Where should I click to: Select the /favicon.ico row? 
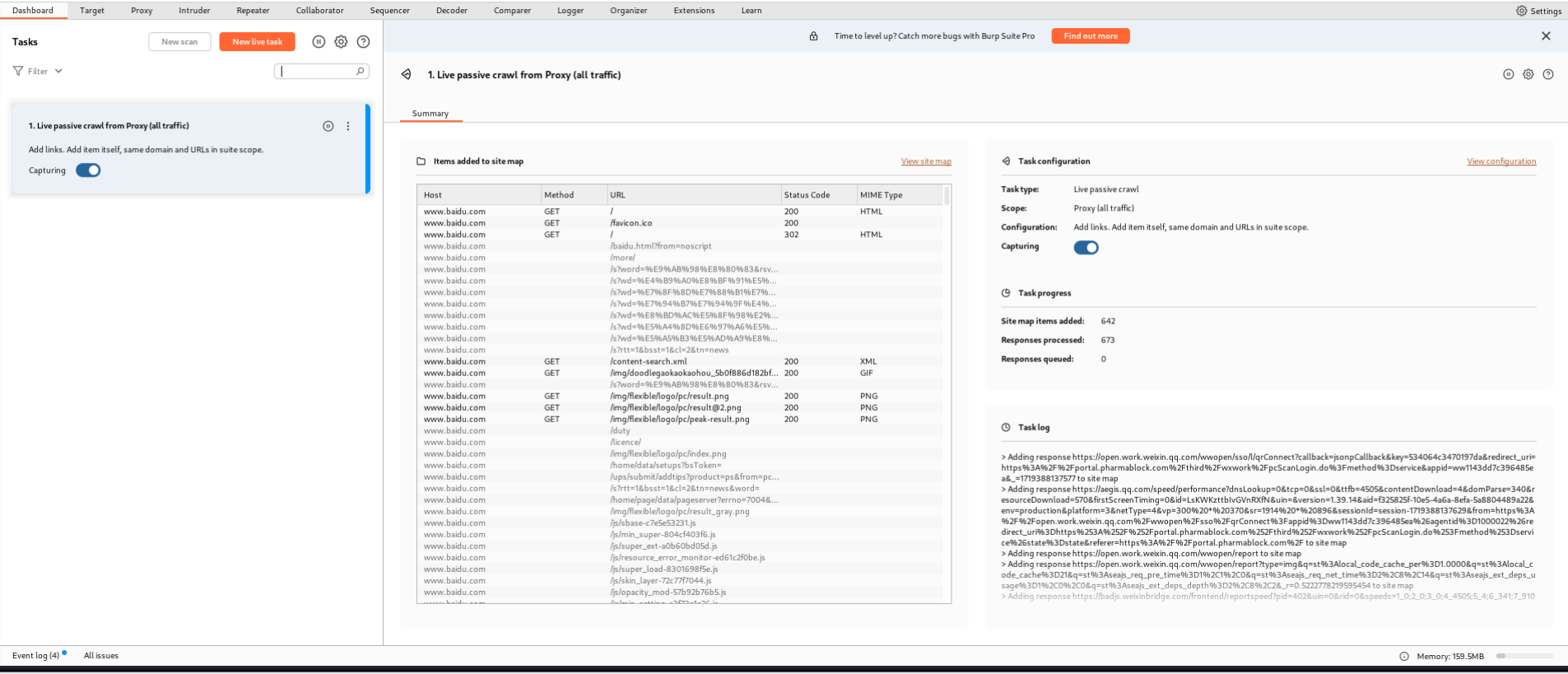click(681, 223)
